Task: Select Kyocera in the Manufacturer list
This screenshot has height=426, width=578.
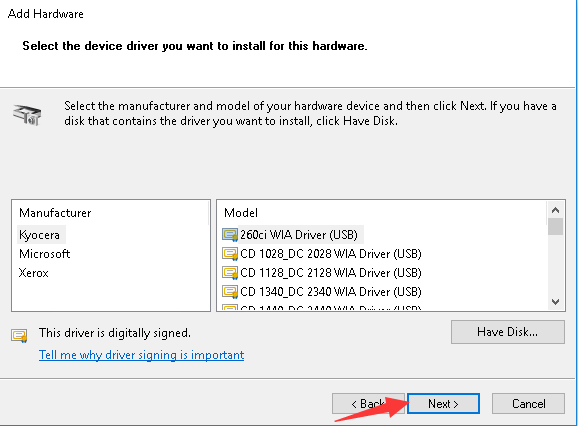Action: click(x=39, y=235)
